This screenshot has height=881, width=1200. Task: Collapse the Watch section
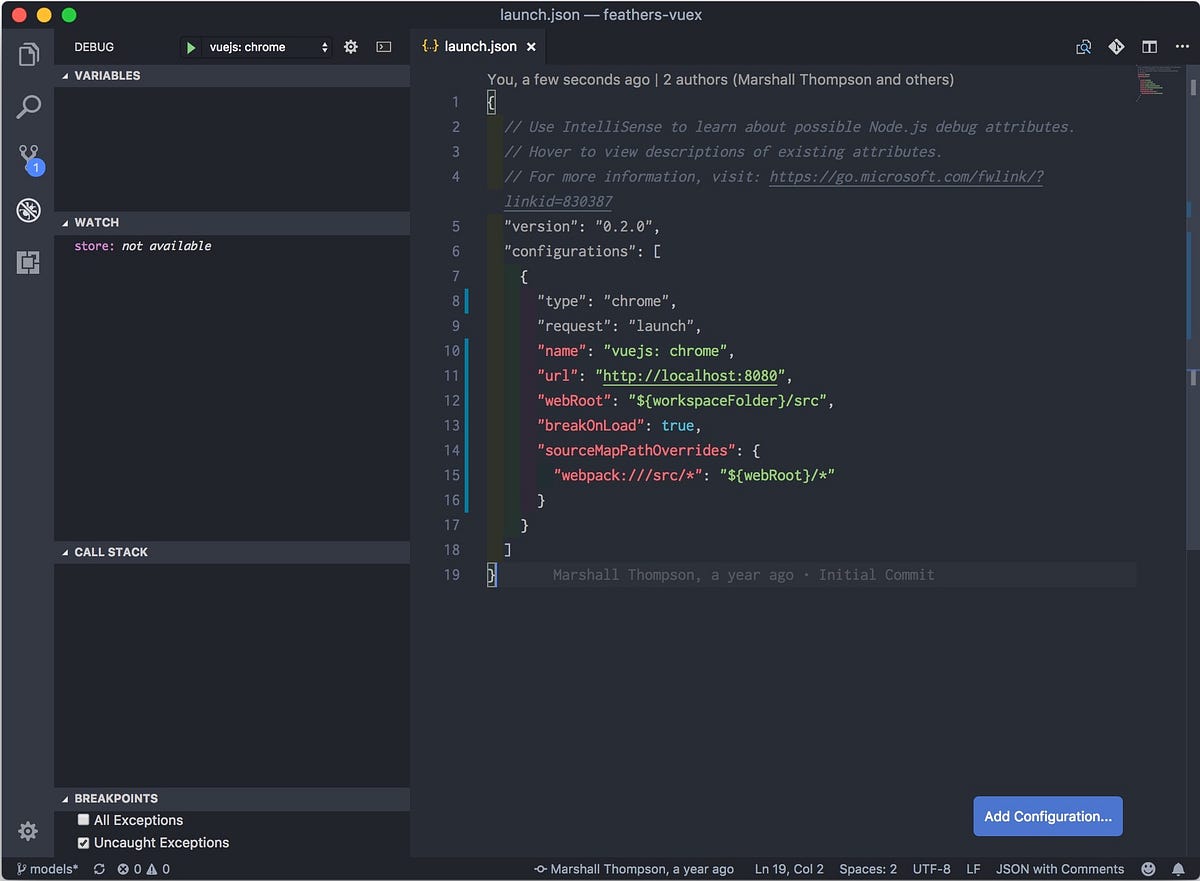[65, 222]
